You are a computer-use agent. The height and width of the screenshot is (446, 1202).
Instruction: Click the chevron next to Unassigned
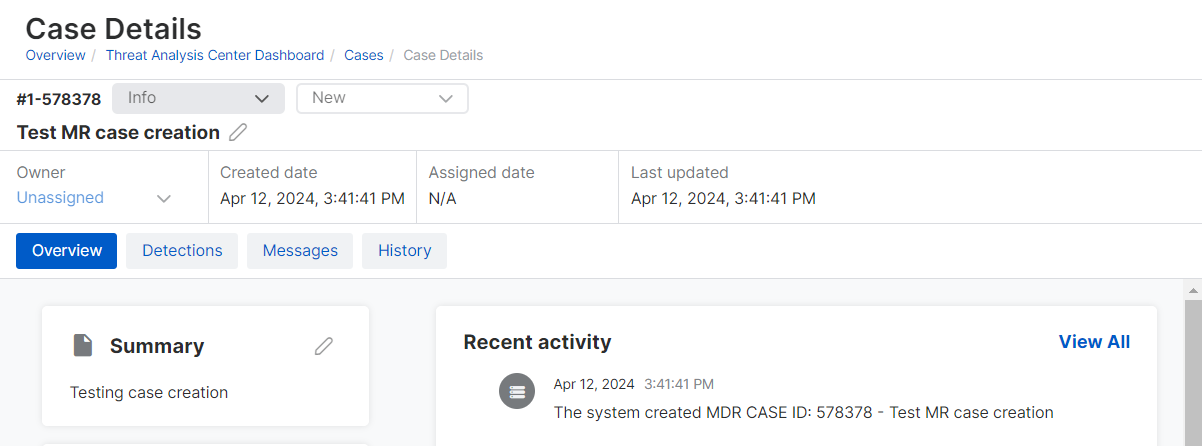[164, 198]
